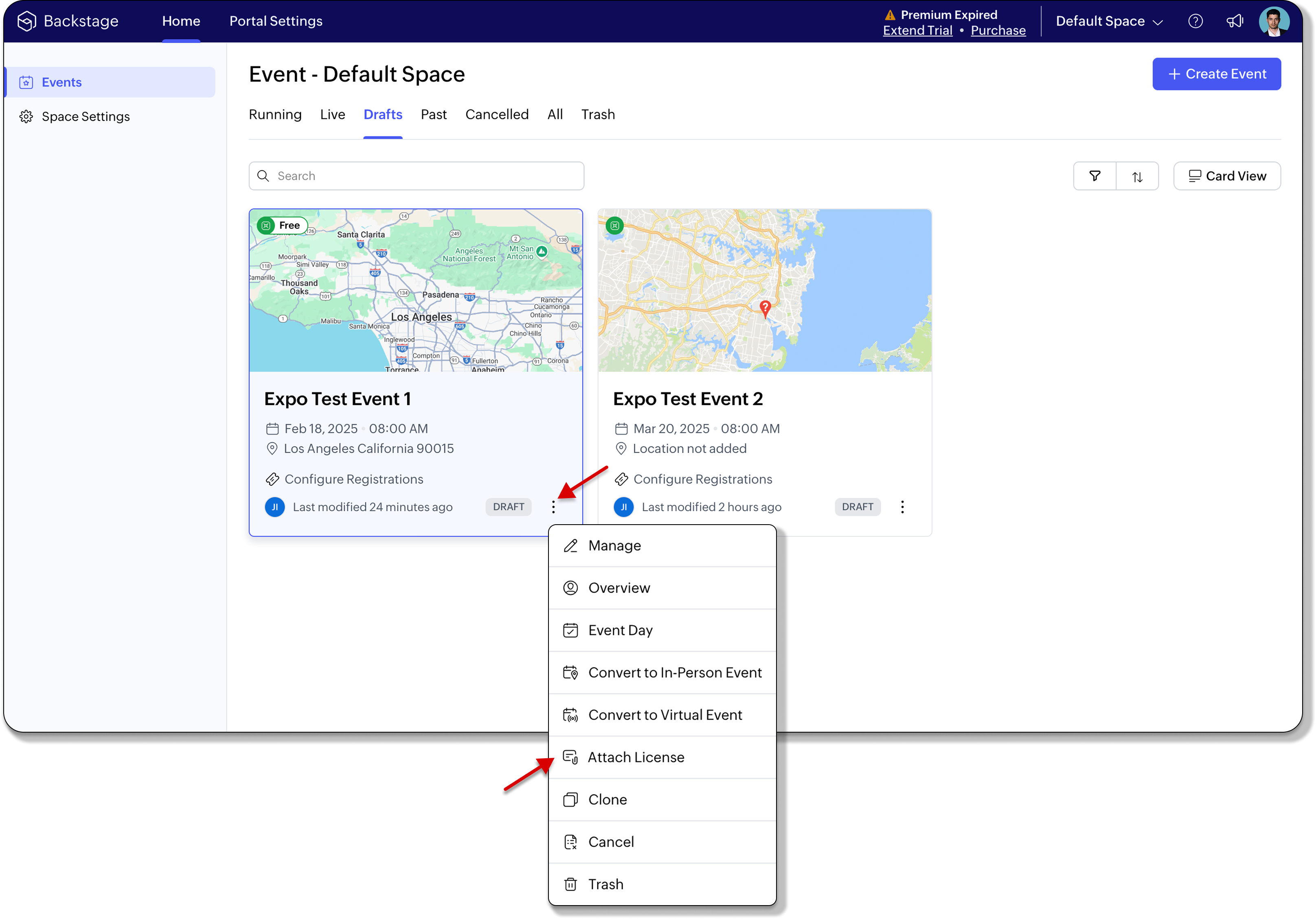Image resolution: width=1316 pixels, height=919 pixels.
Task: Select Convert to Virtual Event option
Action: point(664,714)
